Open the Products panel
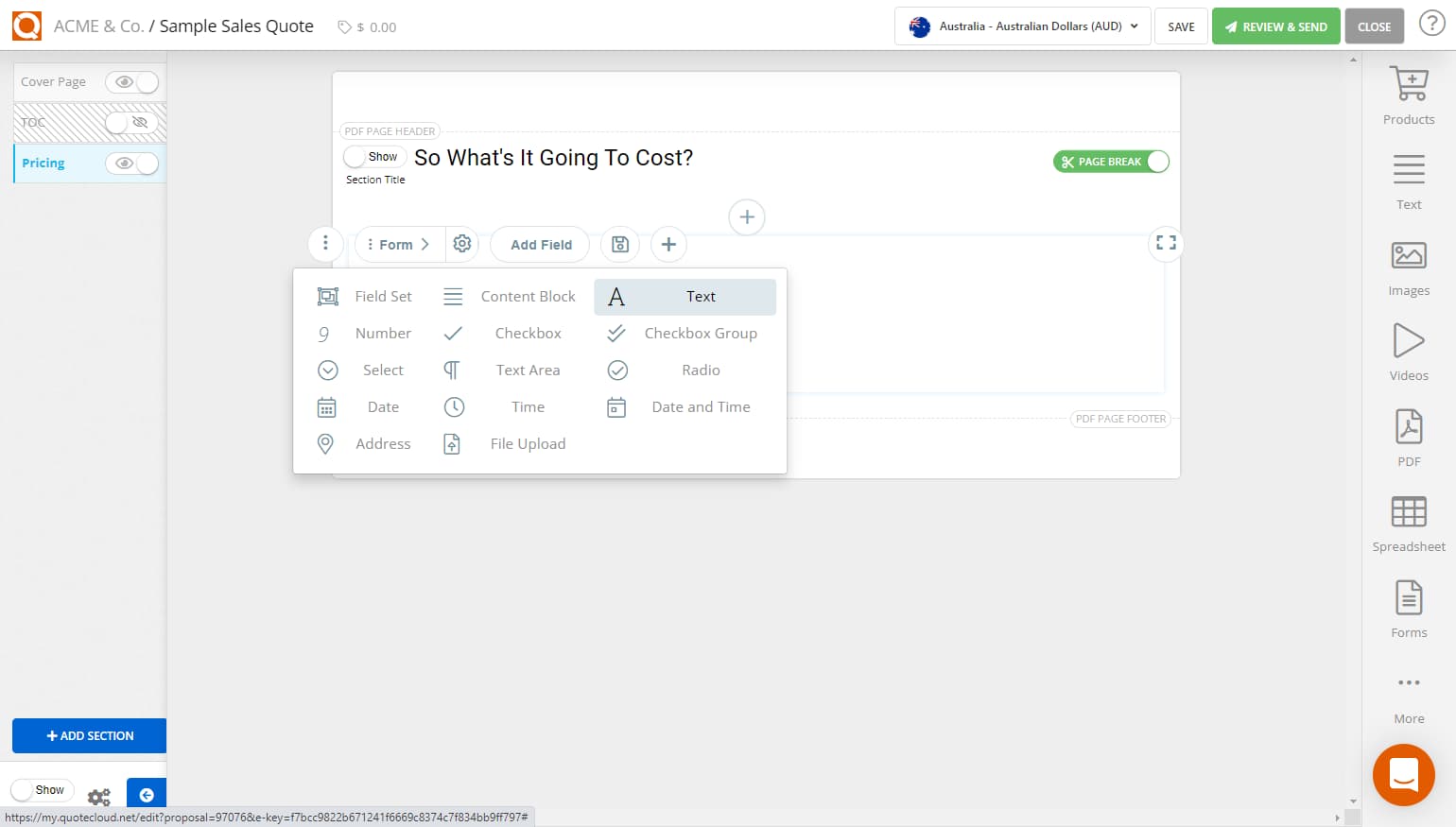This screenshot has height=827, width=1456. click(x=1408, y=93)
